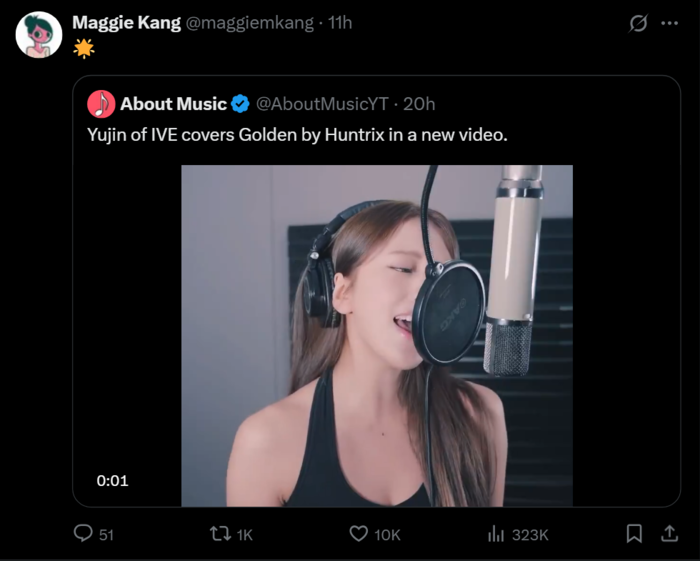Open the Grok explain icon
Viewport: 700px width, 561px height.
click(x=638, y=23)
